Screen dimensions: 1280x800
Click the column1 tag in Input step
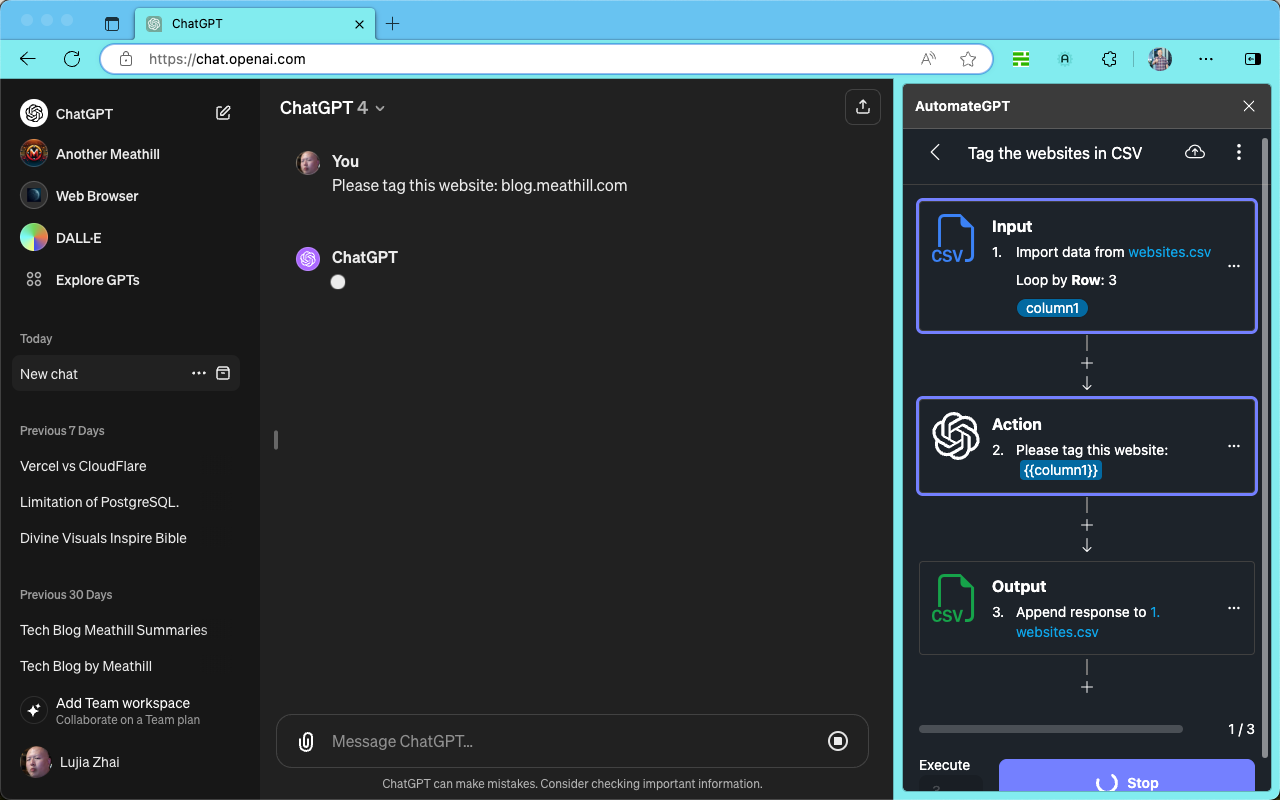(1053, 308)
